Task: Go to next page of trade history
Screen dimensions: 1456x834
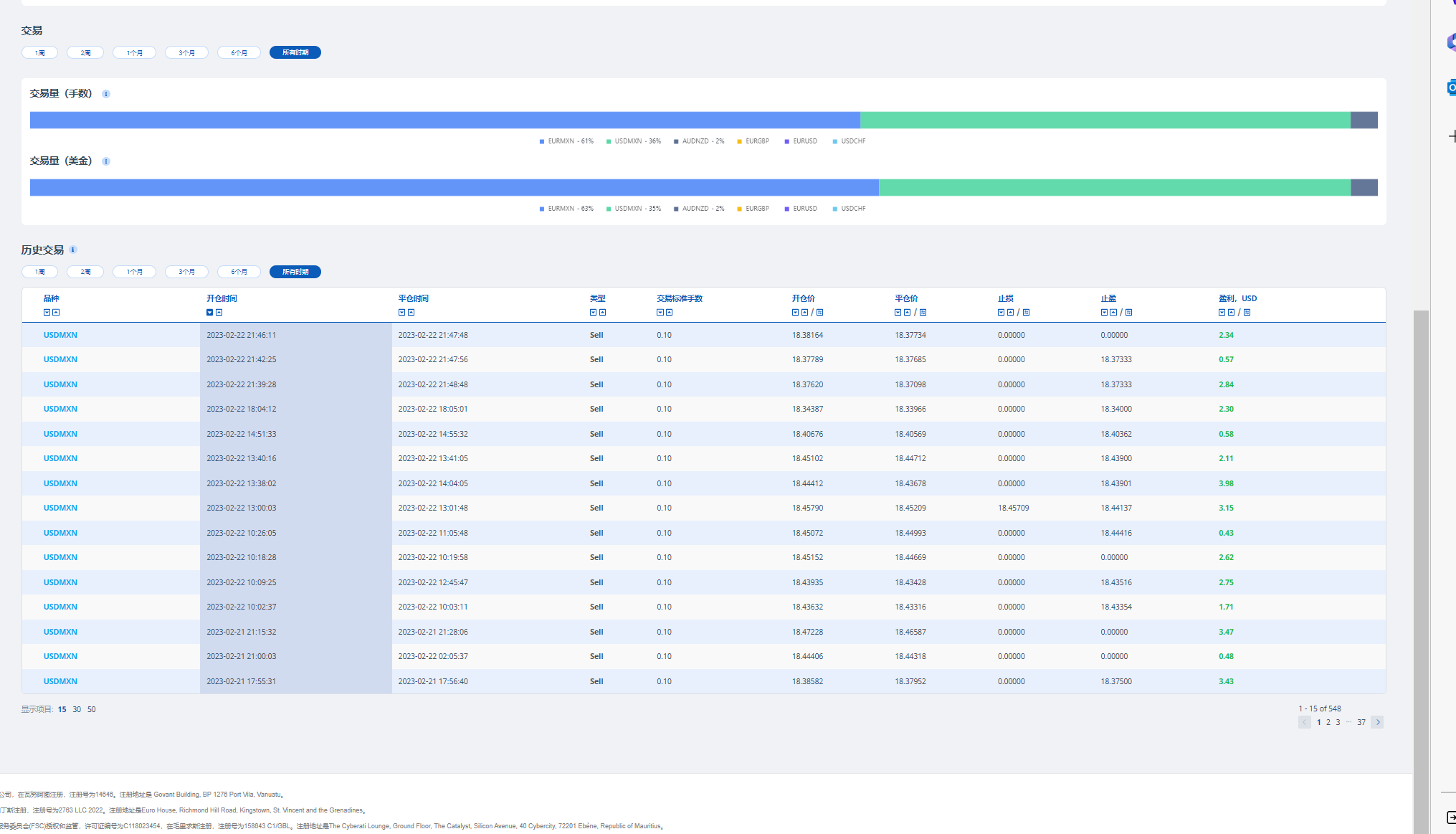Action: [x=1377, y=723]
